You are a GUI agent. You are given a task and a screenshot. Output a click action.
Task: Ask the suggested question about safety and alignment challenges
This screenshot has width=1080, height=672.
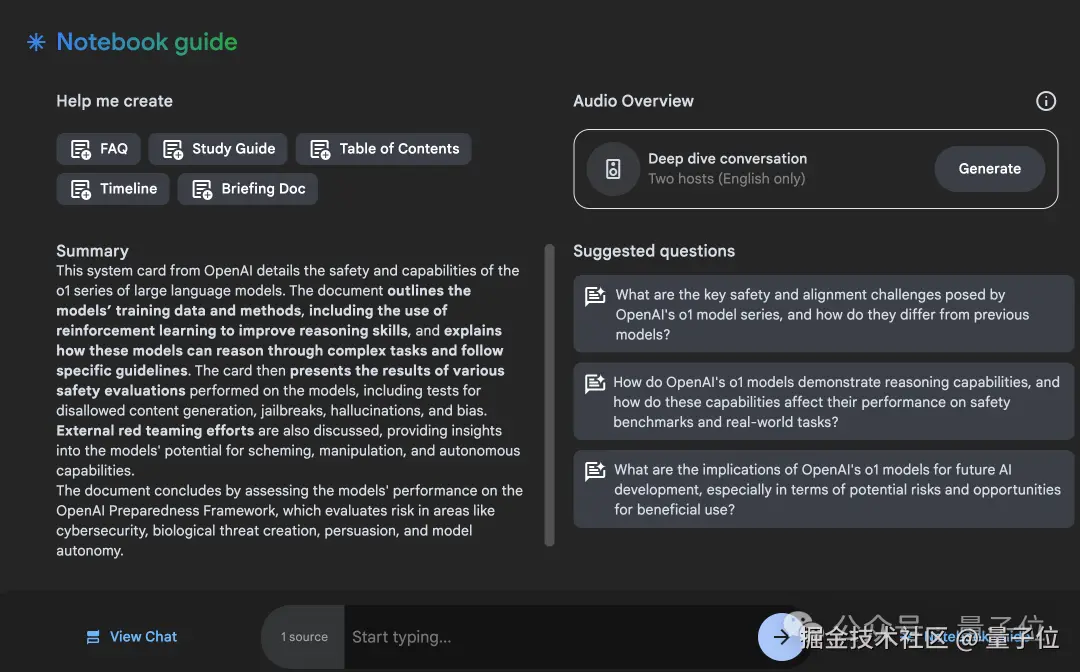point(823,315)
